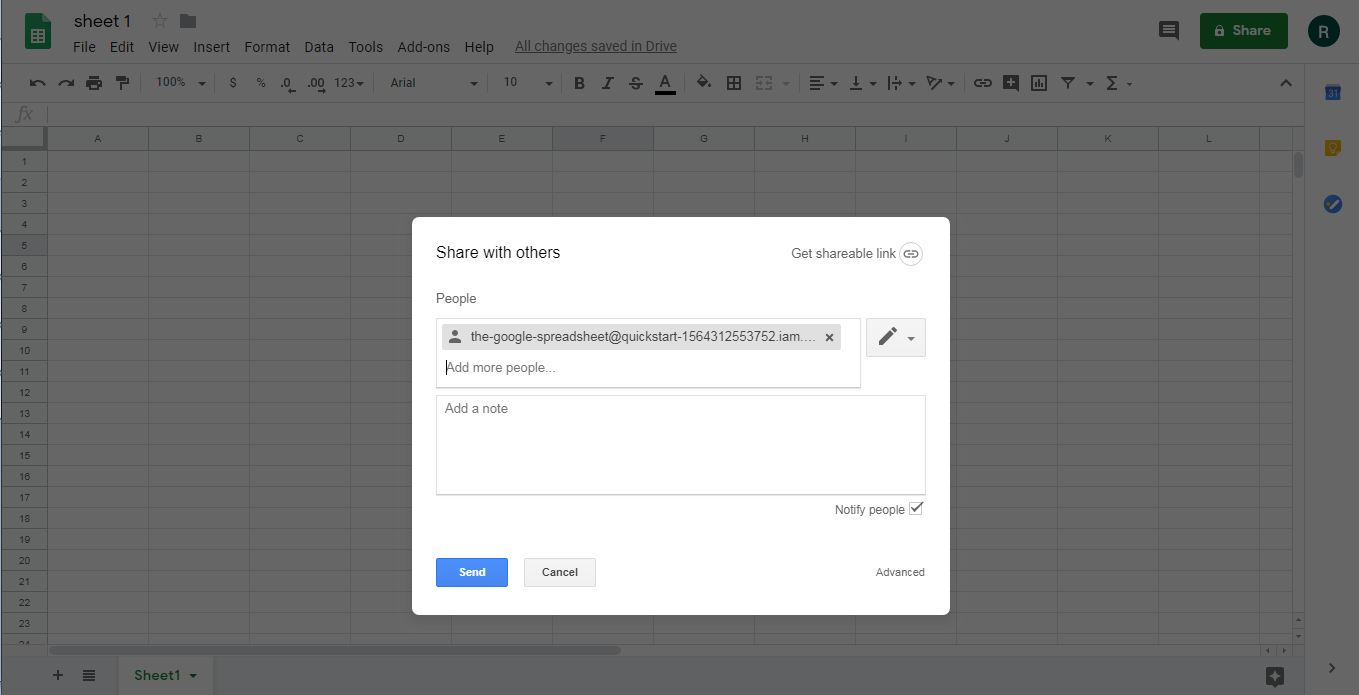The width and height of the screenshot is (1359, 695).
Task: Collapse the toolbar with up chevron
Action: point(1286,83)
